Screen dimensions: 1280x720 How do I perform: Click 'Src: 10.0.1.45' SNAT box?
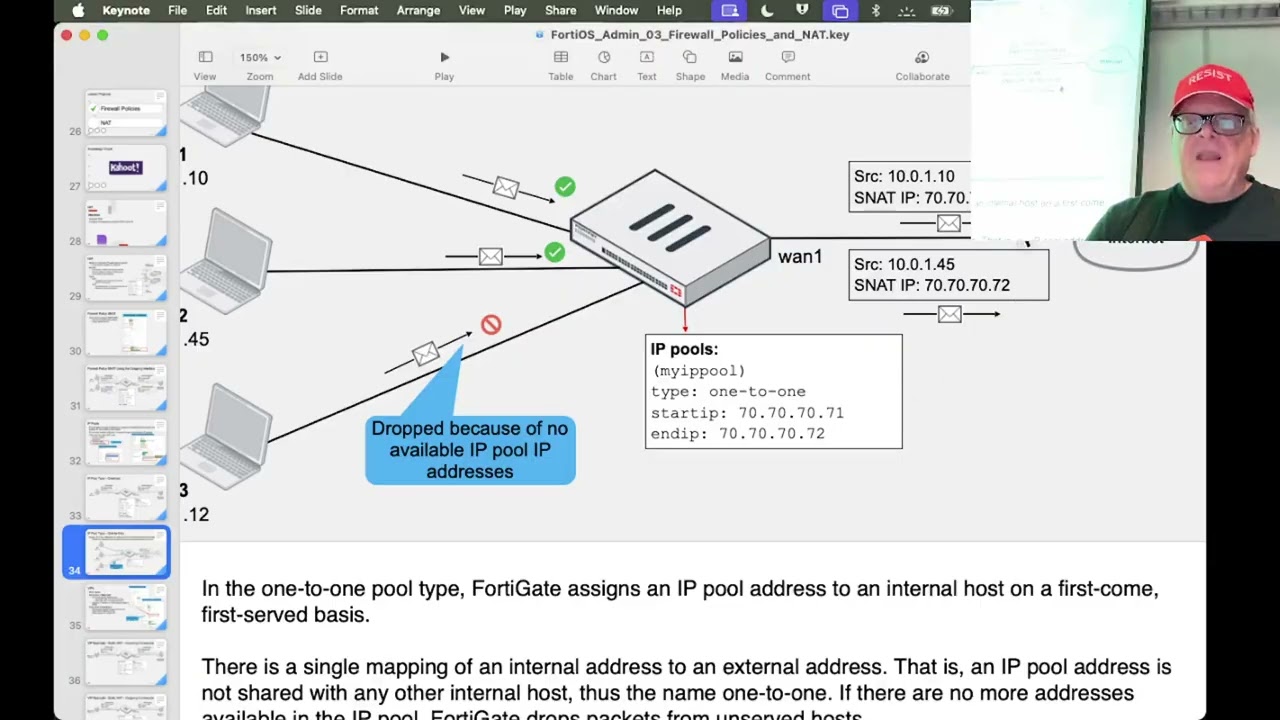coord(949,275)
